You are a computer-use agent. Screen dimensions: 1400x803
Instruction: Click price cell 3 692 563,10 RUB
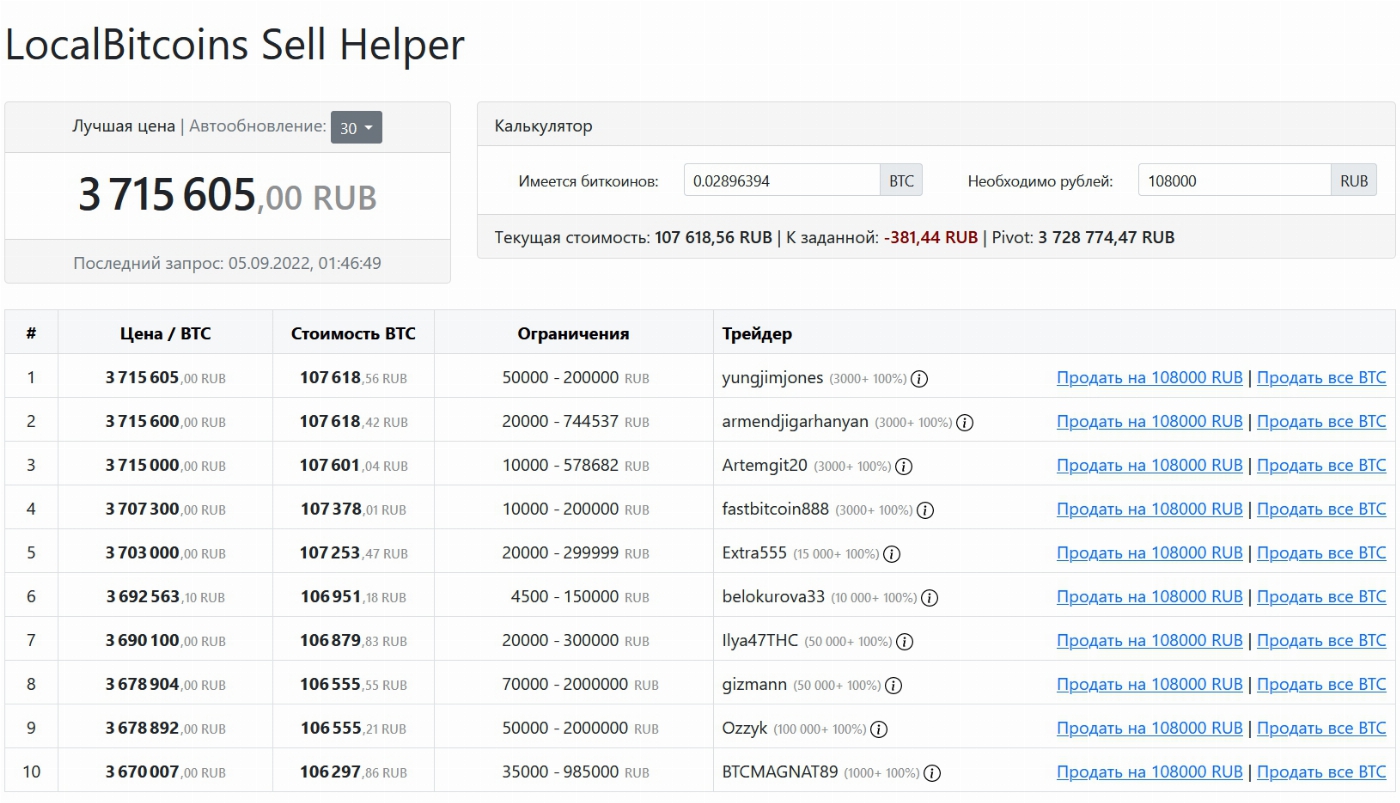pos(165,597)
